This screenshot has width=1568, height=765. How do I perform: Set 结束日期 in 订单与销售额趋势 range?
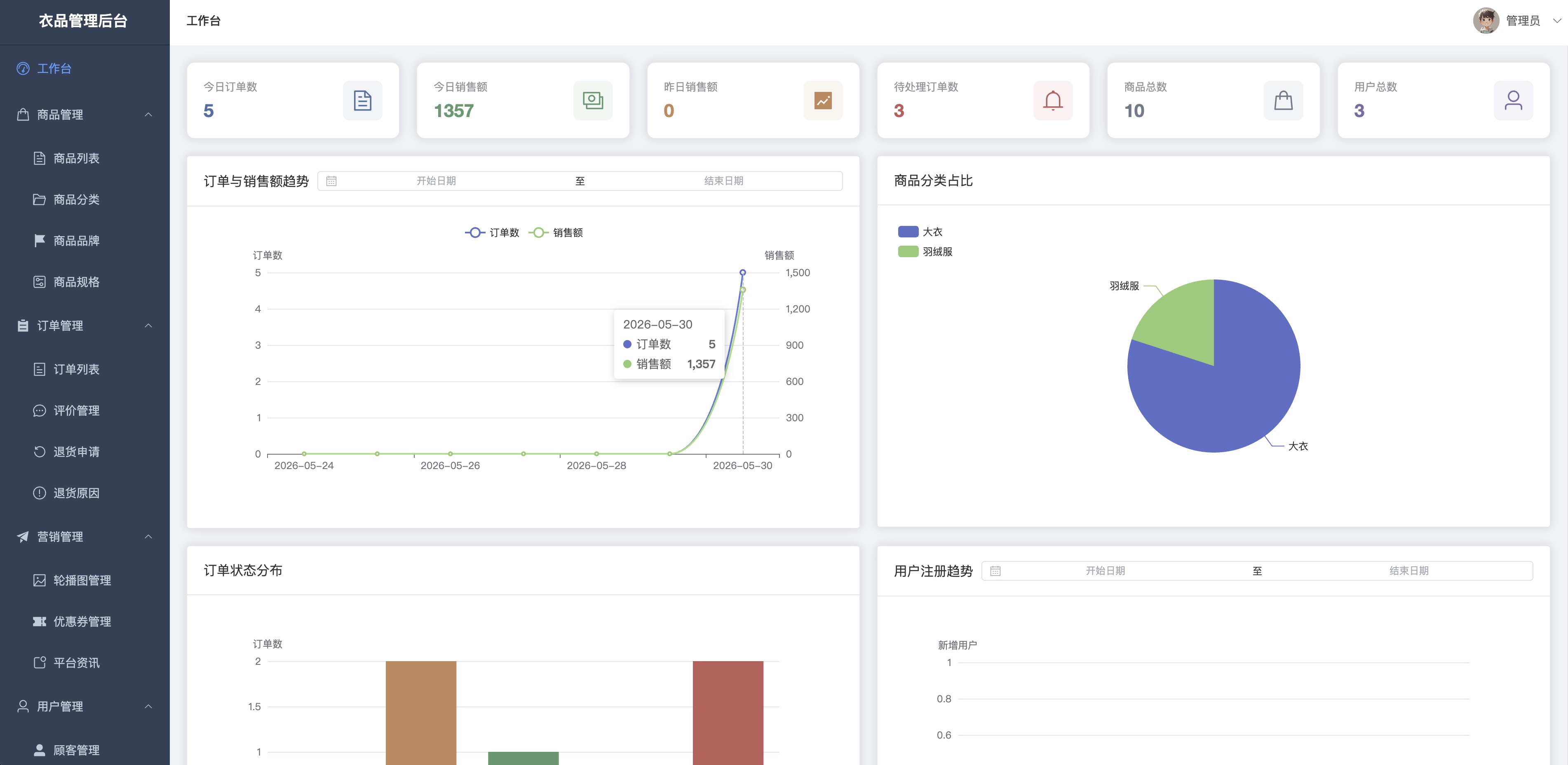[x=723, y=181]
